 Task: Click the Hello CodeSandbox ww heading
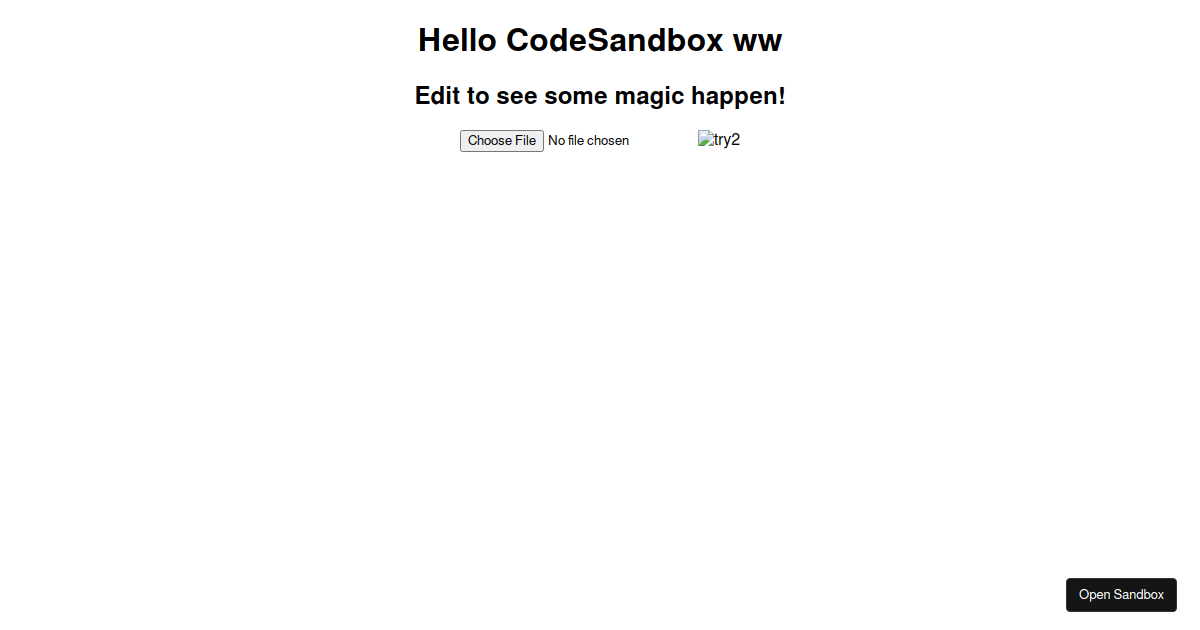coord(600,40)
